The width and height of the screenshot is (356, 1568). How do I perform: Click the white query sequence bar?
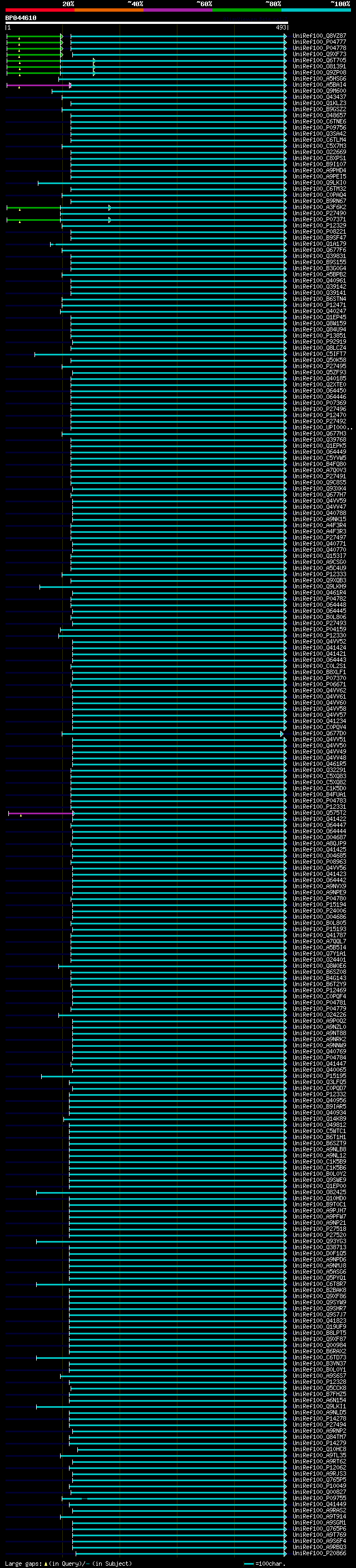(147, 23)
